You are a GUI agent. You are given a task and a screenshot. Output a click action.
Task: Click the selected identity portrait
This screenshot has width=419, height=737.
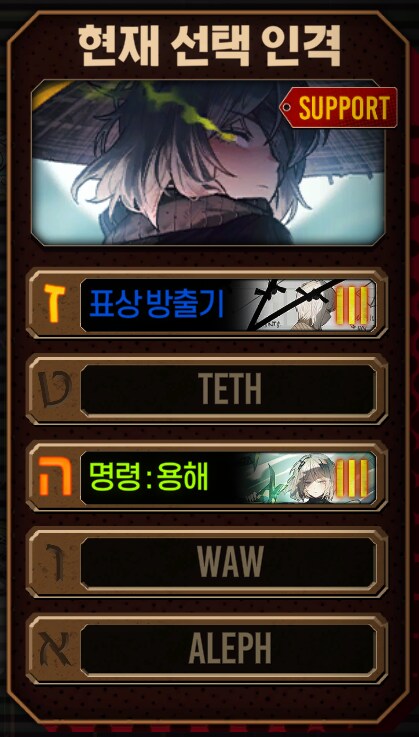(208, 162)
